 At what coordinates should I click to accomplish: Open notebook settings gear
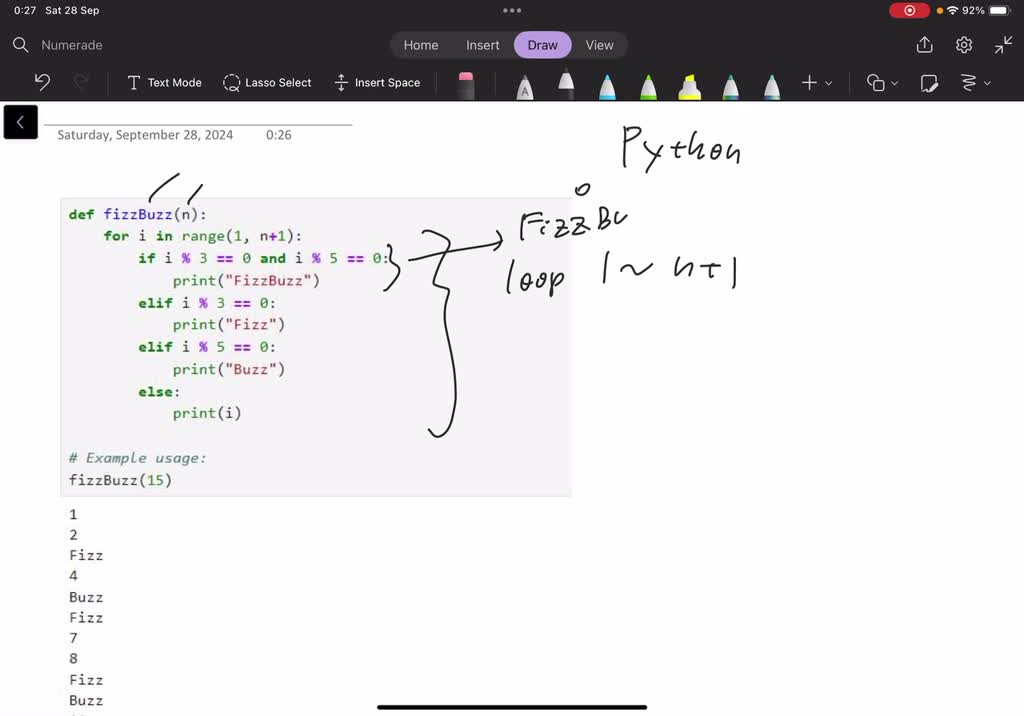pyautogui.click(x=964, y=45)
